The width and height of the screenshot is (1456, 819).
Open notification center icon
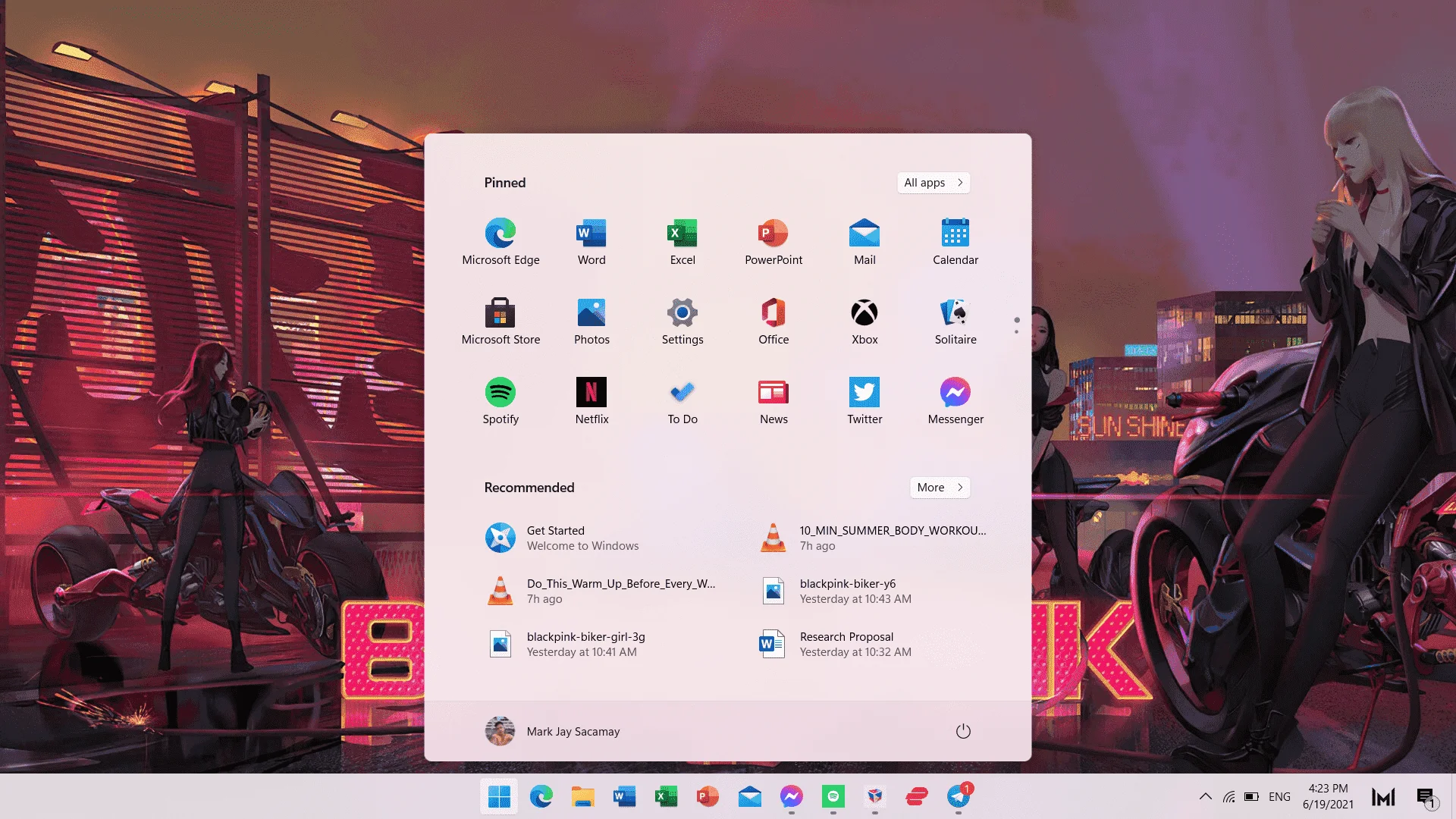point(1427,797)
